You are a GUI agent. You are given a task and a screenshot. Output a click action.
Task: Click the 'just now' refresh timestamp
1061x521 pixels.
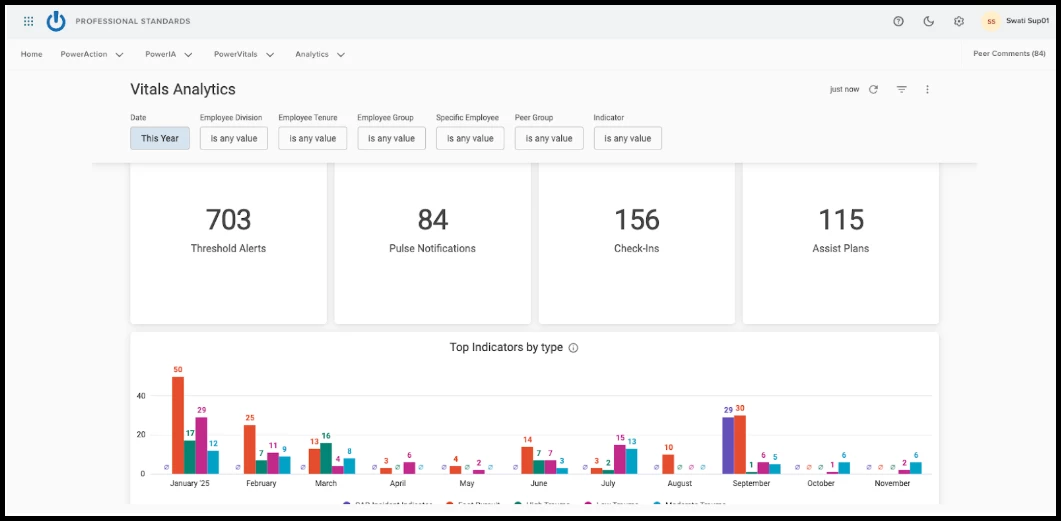pyautogui.click(x=844, y=89)
